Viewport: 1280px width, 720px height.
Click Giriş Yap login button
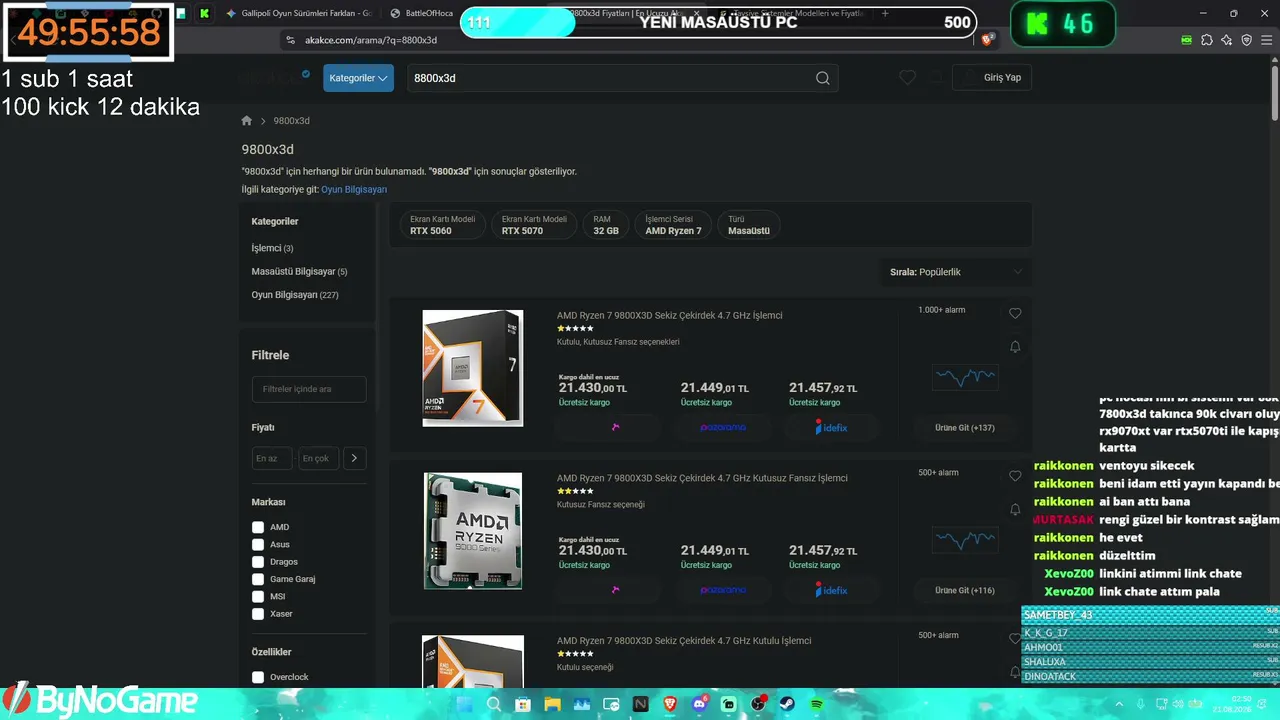(x=992, y=78)
